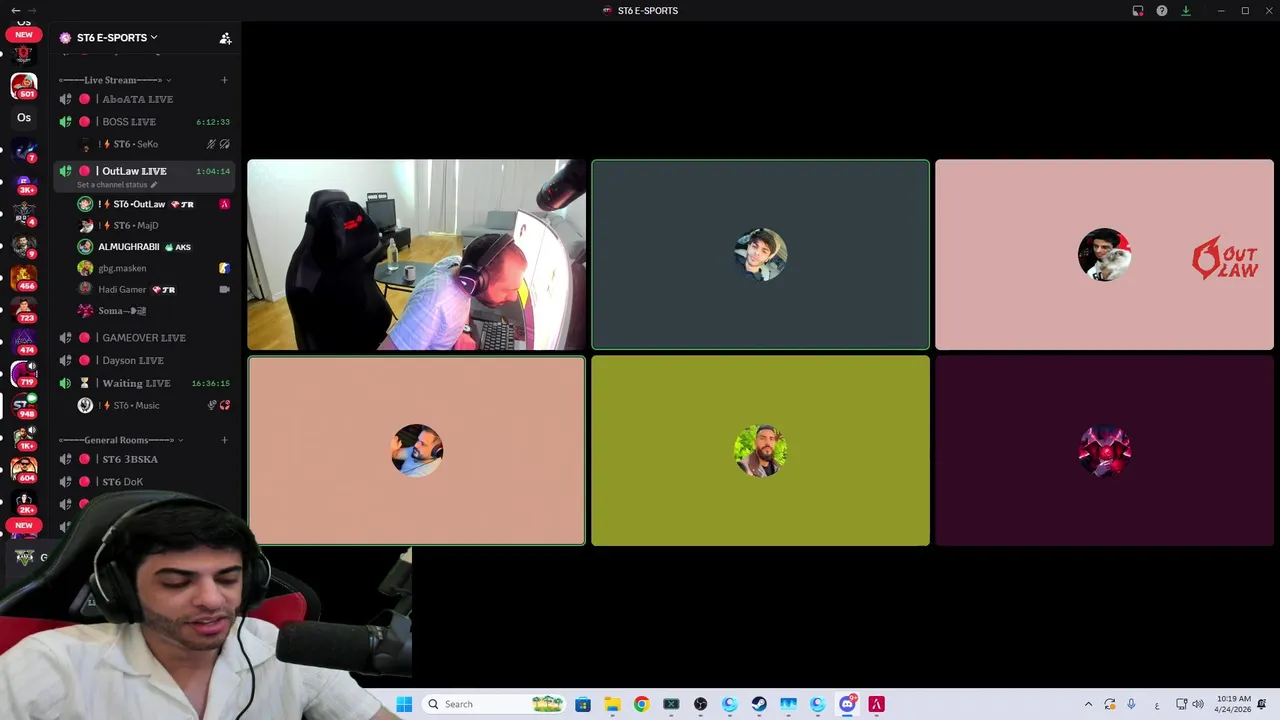Join the ST6 DoK voice channel
This screenshot has height=720, width=1280.
click(x=144, y=482)
